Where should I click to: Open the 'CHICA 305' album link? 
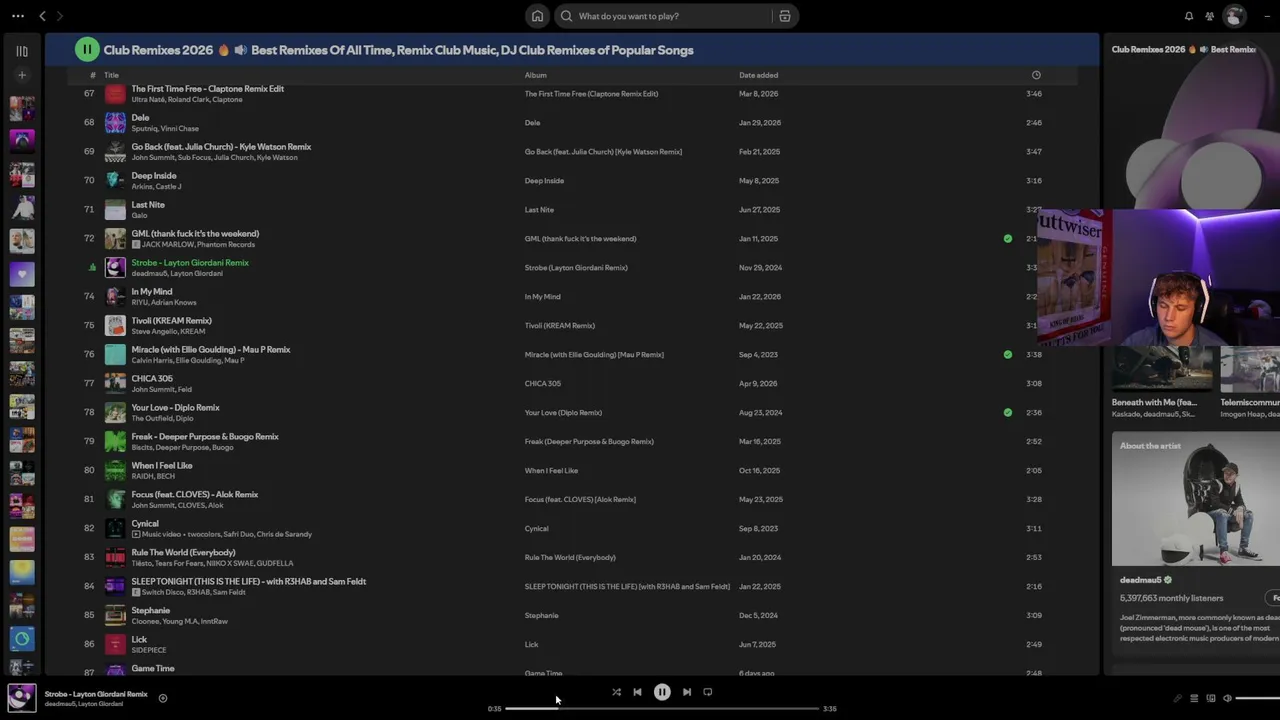pos(543,384)
